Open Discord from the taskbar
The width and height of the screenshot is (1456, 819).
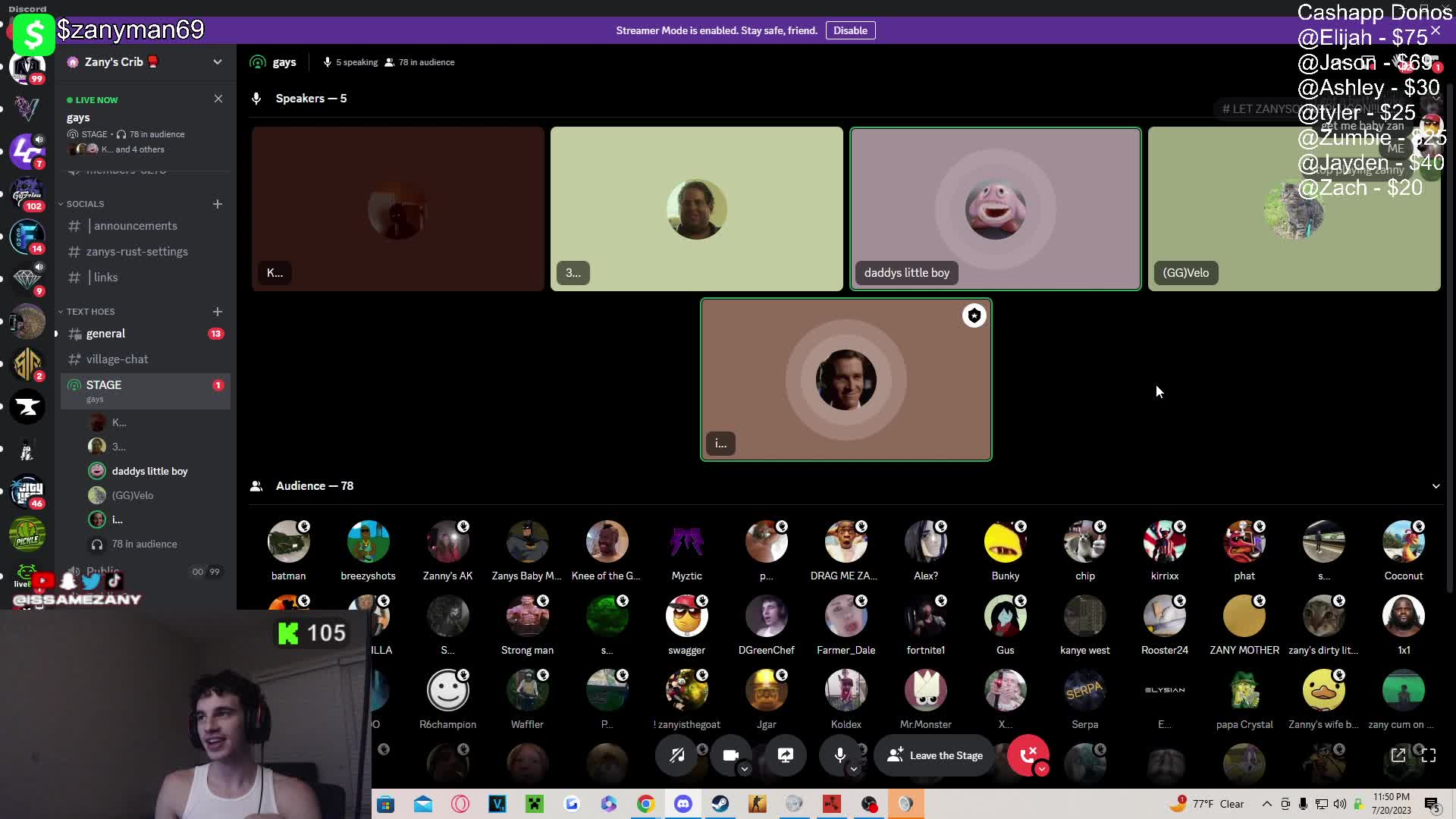pos(682,804)
